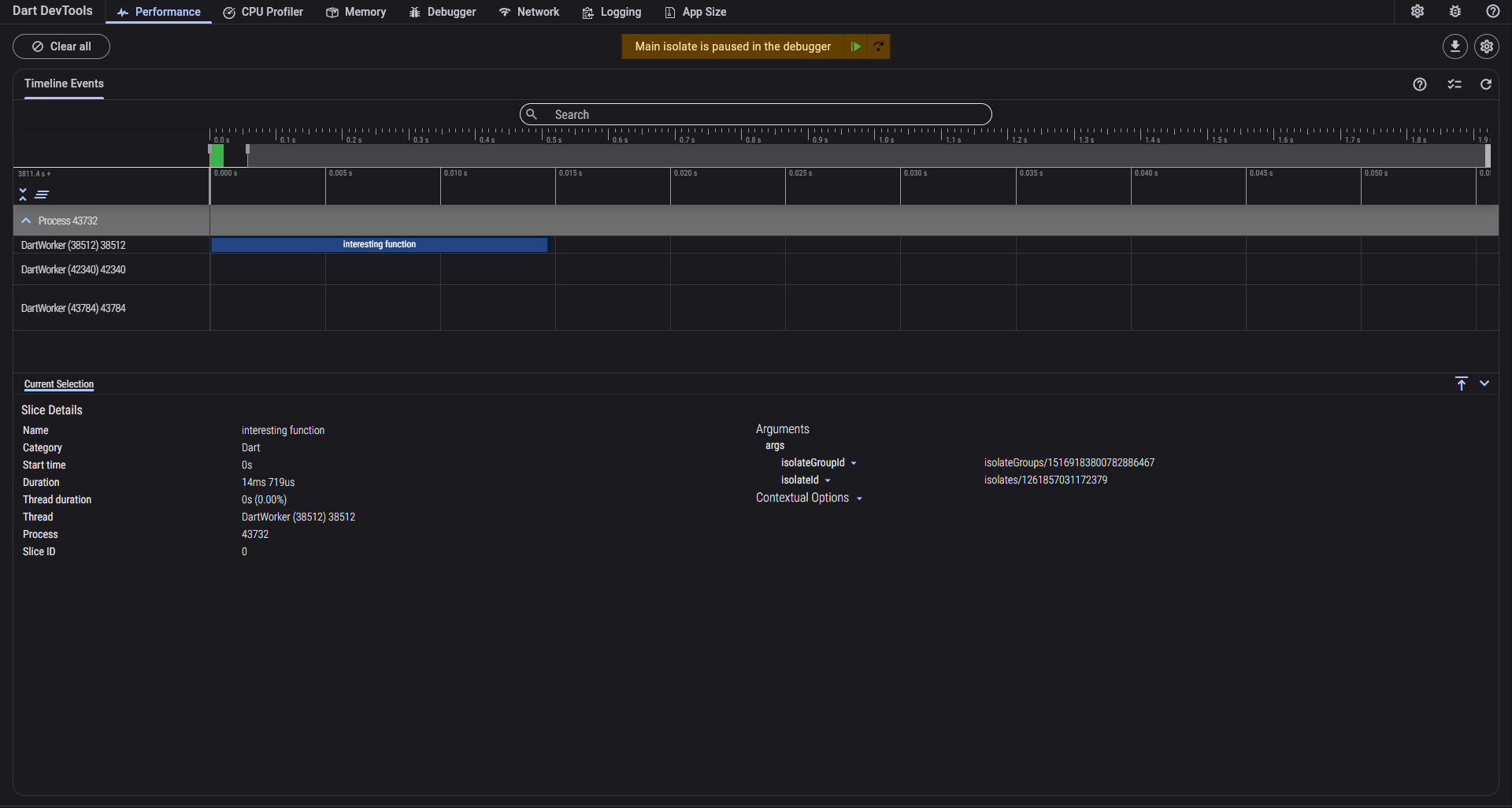Step over in the debugger banner

[x=878, y=46]
